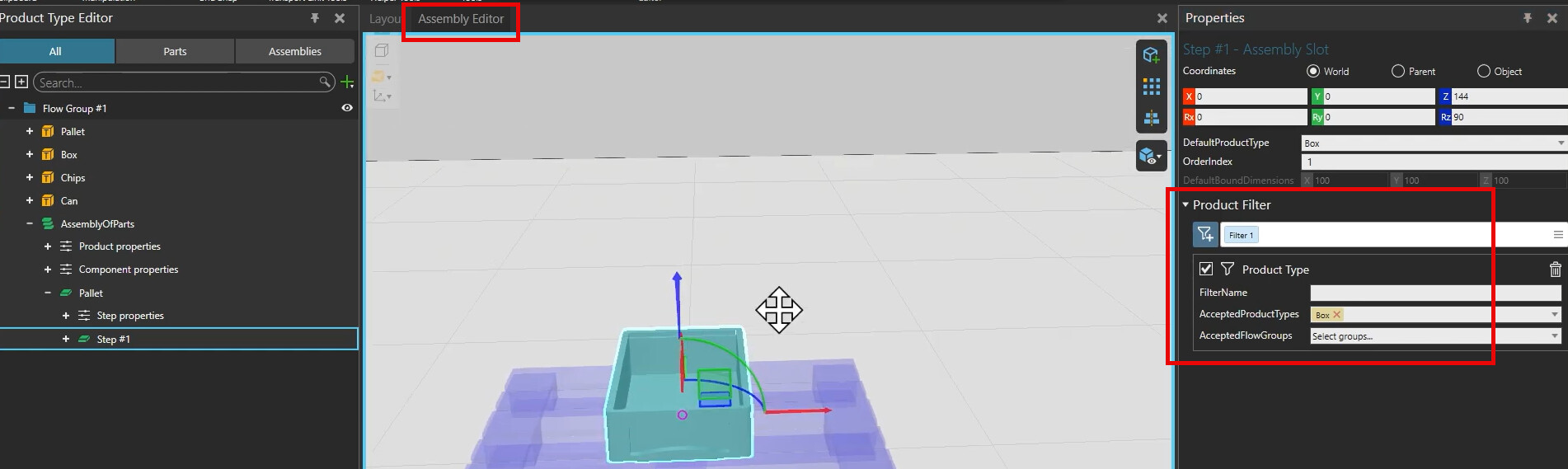Select the Object coordinates radio button
Image resolution: width=1568 pixels, height=469 pixels.
(1484, 72)
